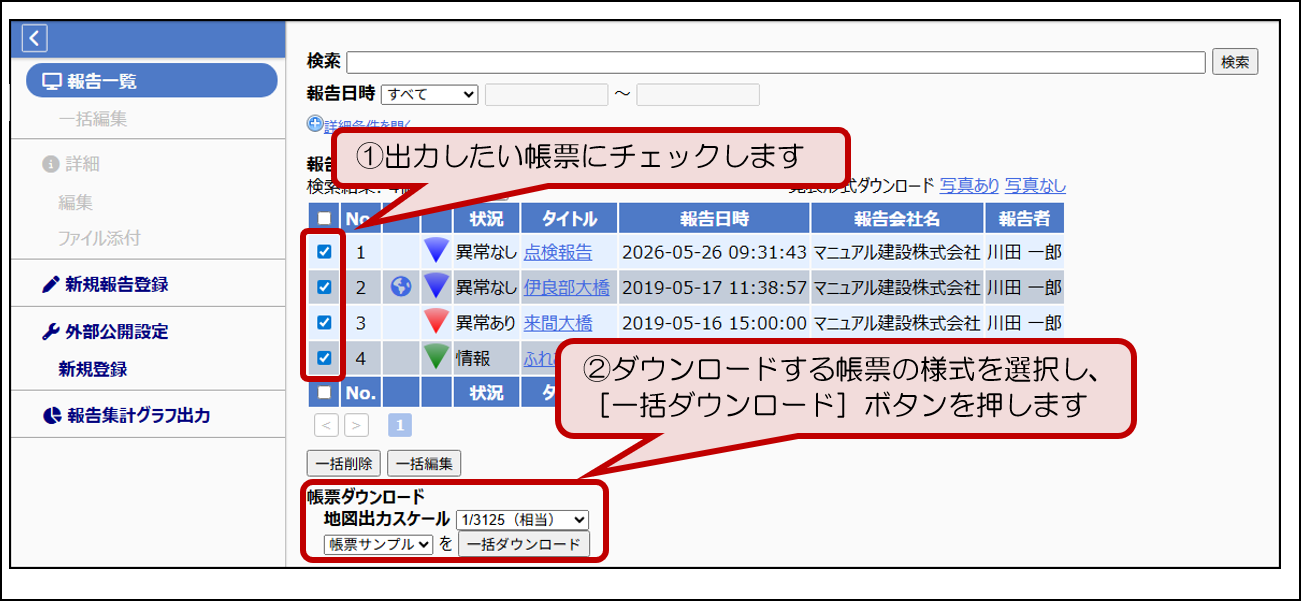Image resolution: width=1301 pixels, height=601 pixels.
Task: Open the 点検報告 report link
Action: coord(558,252)
